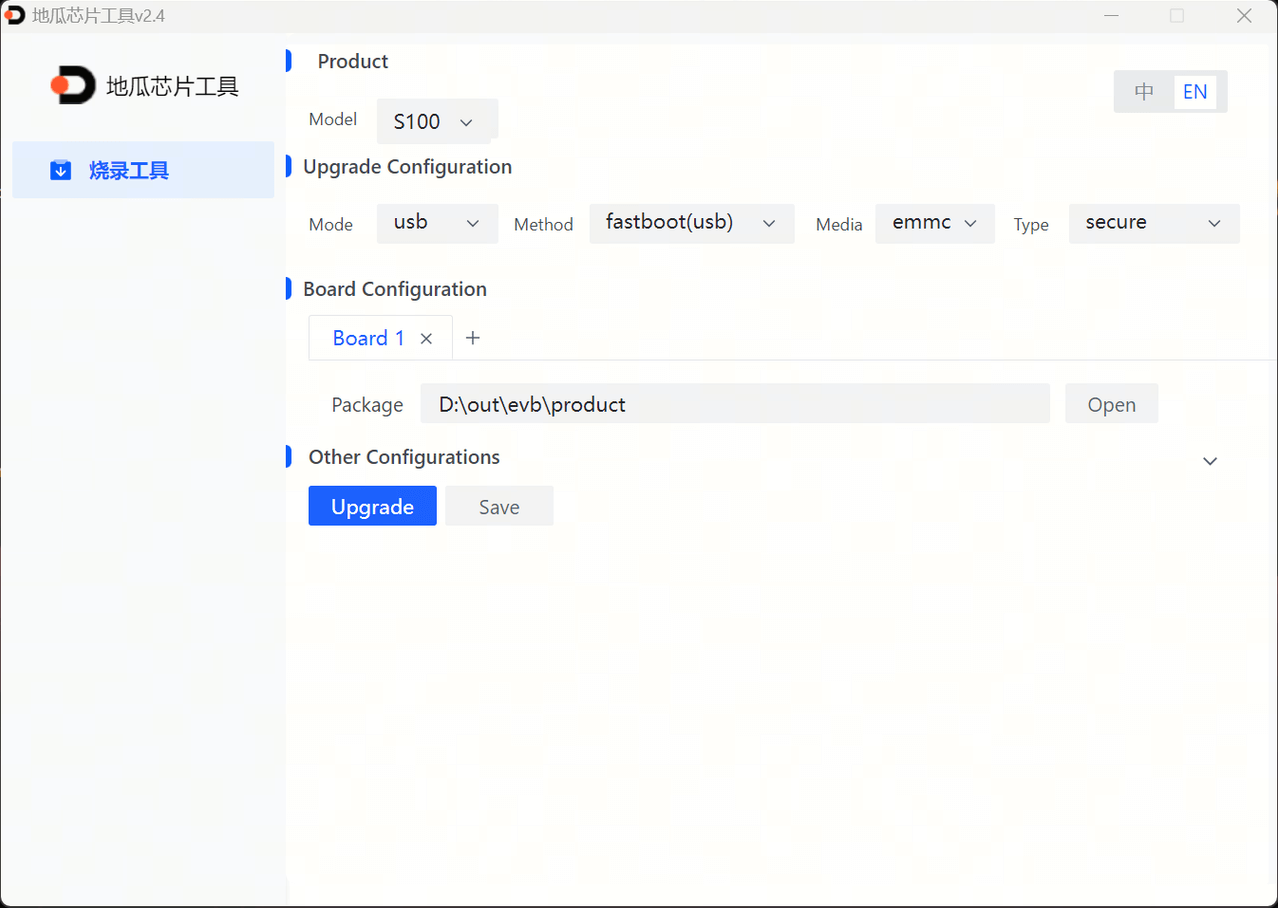1278x908 pixels.
Task: Click the Open button for Package
Action: click(x=1111, y=404)
